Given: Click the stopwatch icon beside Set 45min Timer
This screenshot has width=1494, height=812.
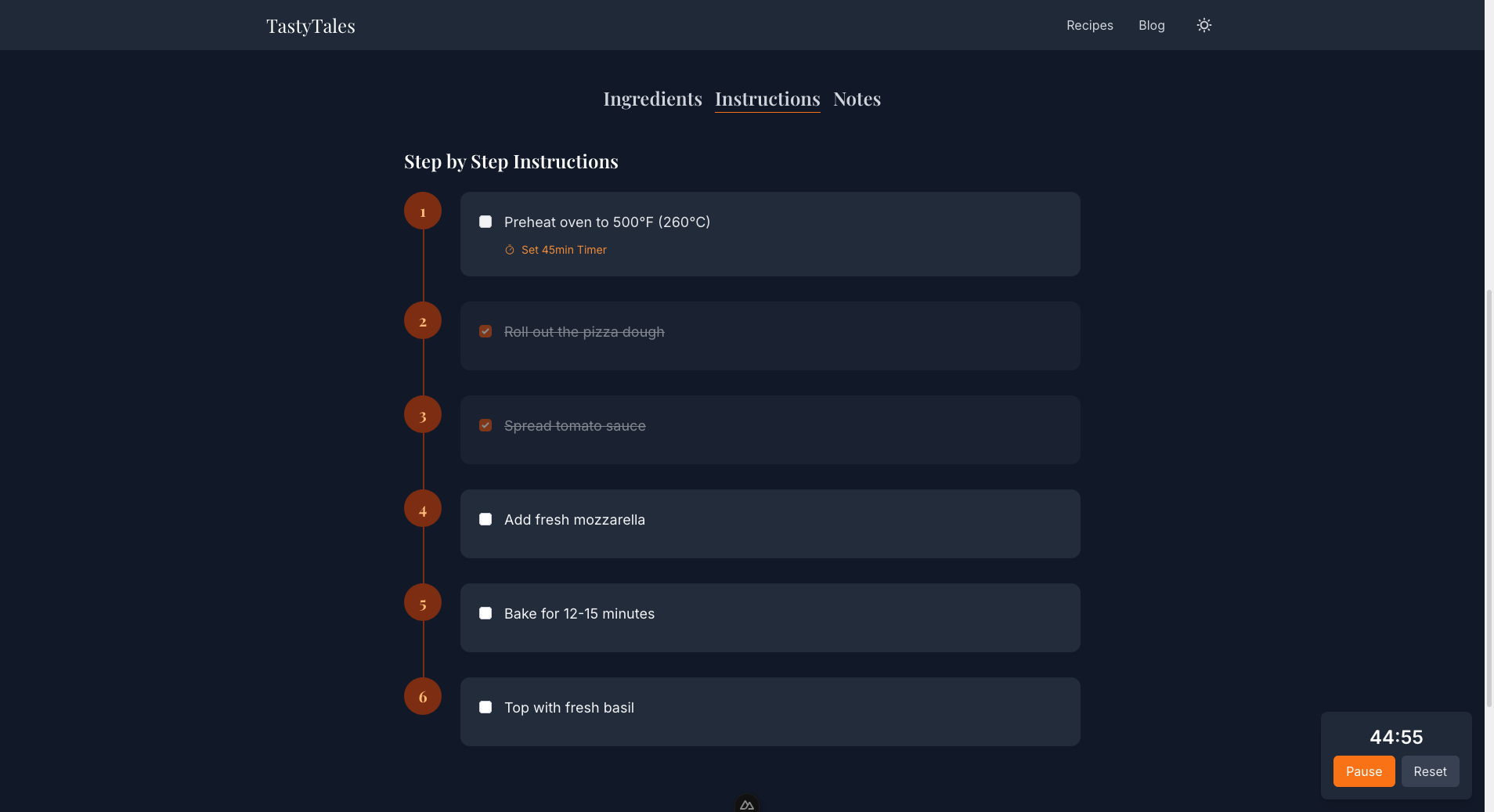Looking at the screenshot, I should (x=510, y=250).
